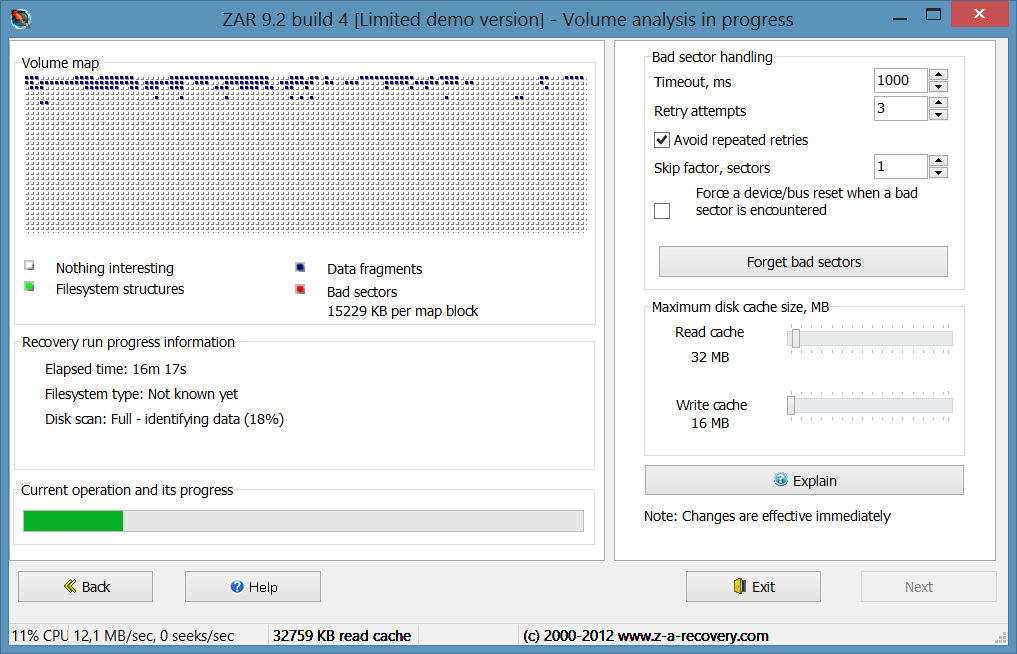Click "32759 KB read cache" status entry
Screen dimensions: 1017x654
click(342, 636)
